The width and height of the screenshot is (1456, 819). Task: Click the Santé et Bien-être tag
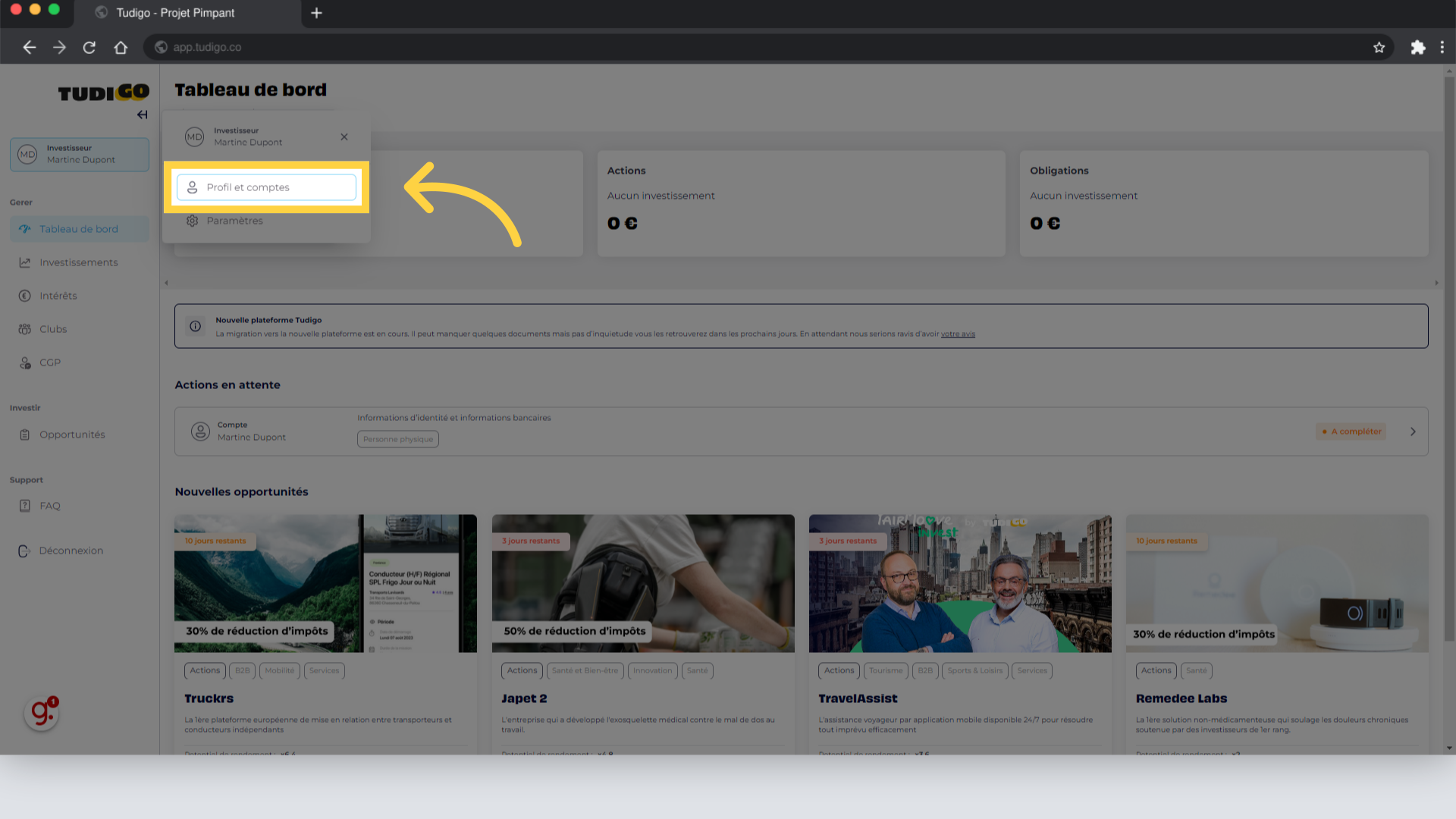[x=585, y=670]
